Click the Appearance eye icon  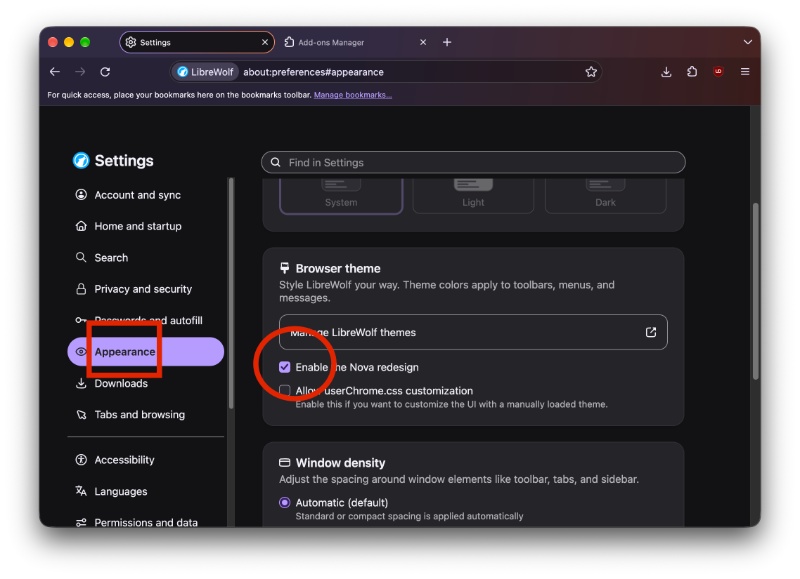coord(81,351)
